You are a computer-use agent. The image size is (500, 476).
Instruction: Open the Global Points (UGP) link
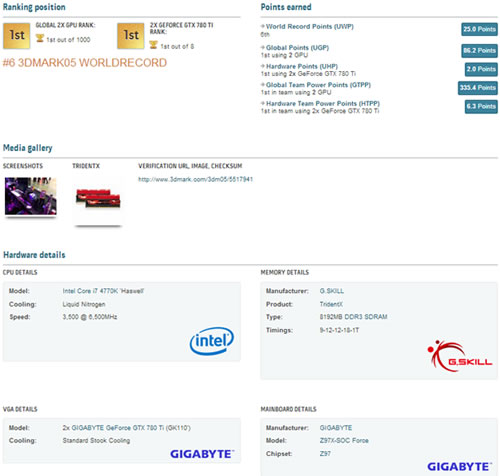(297, 48)
